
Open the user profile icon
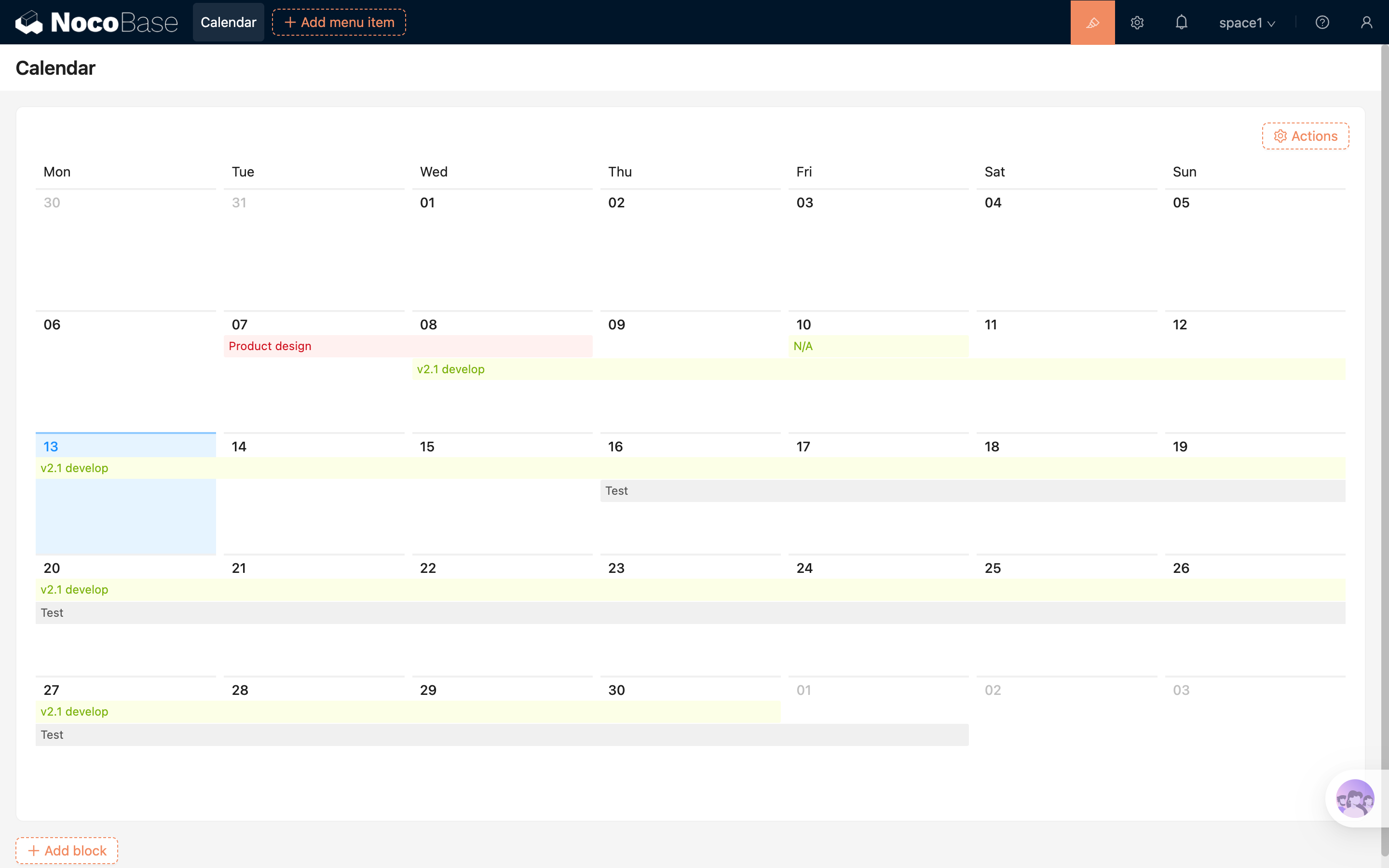coord(1366,22)
